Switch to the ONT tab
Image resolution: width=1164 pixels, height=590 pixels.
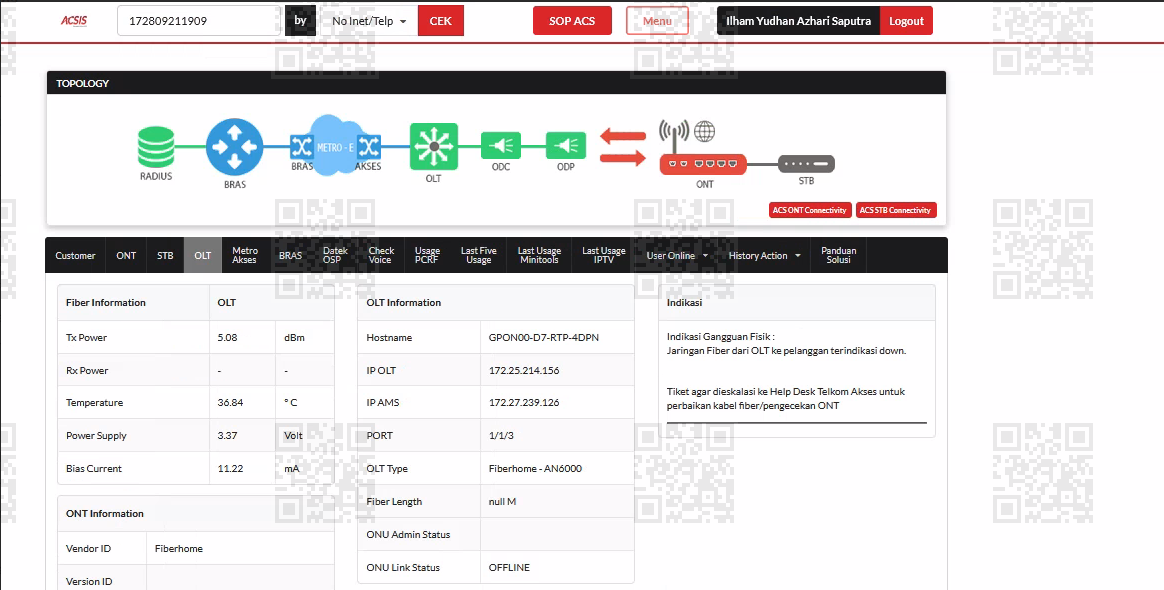(126, 255)
